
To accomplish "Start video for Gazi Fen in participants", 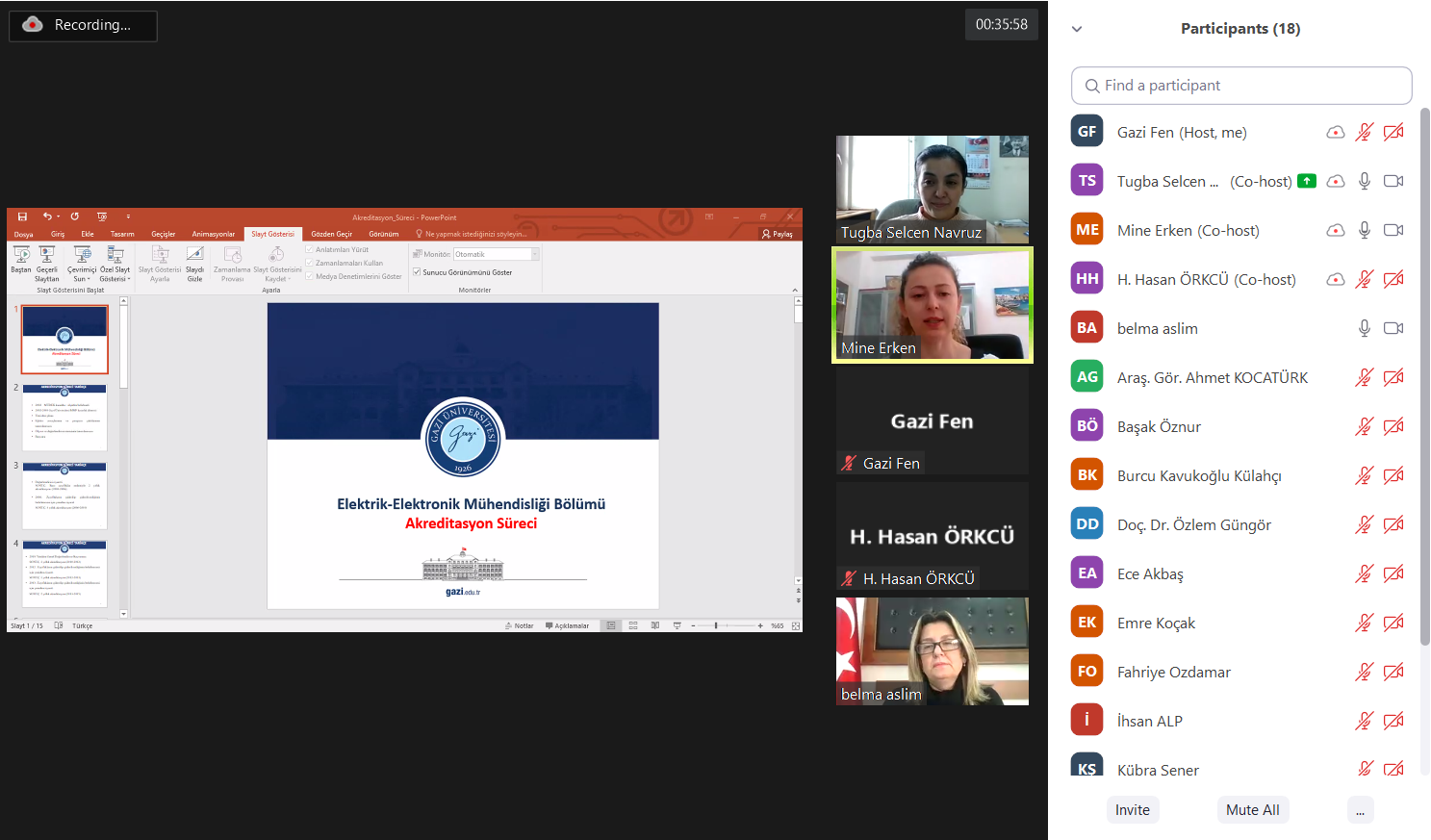I will 1393,132.
